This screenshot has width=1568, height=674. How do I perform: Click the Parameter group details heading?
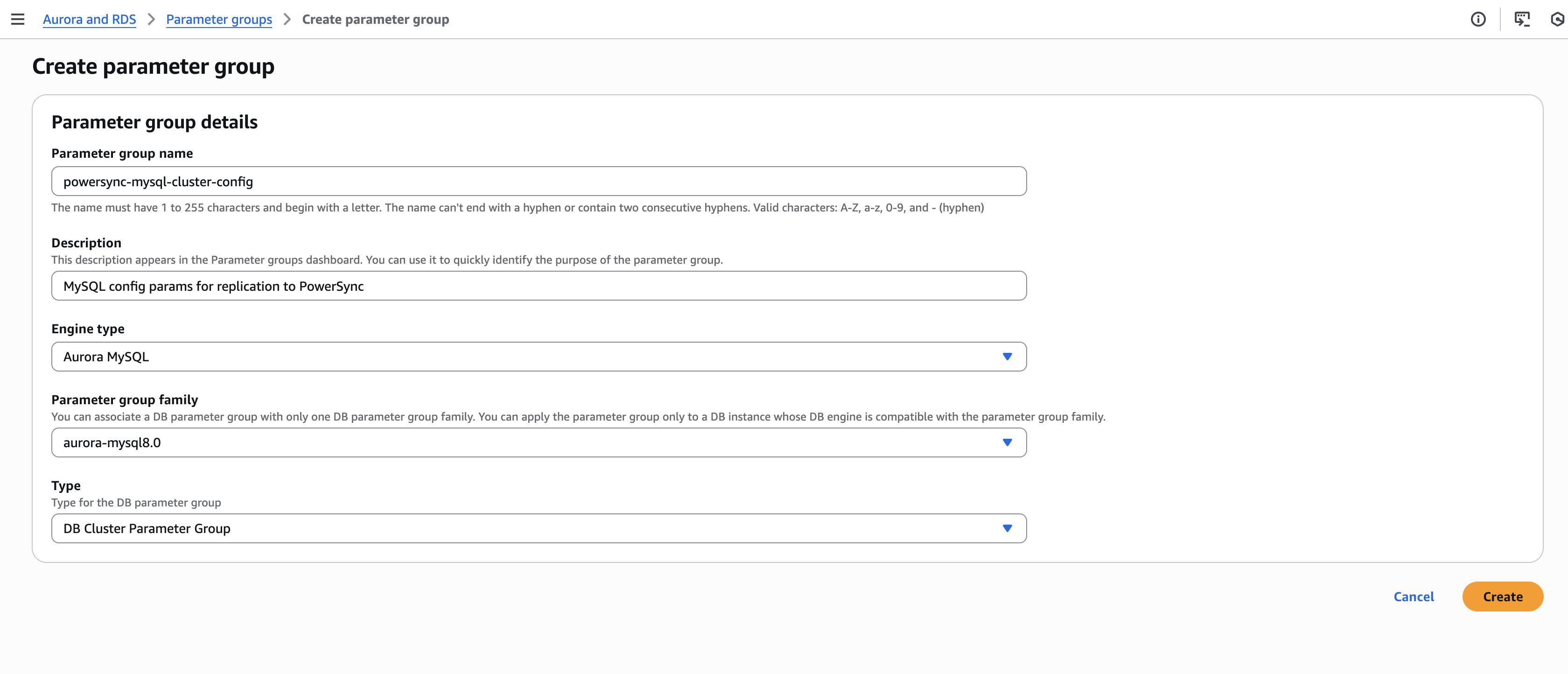(154, 122)
